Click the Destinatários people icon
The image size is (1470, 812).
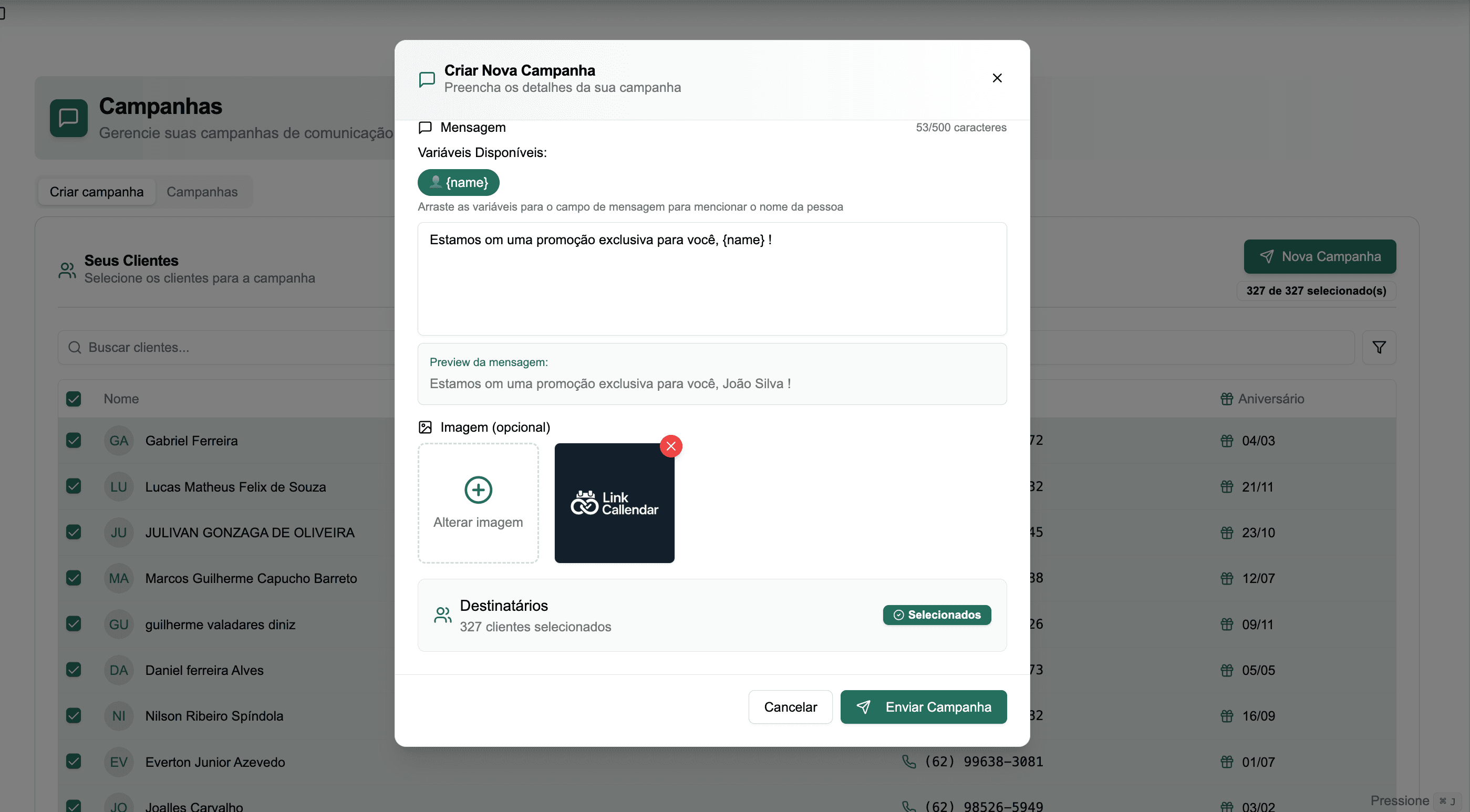tap(443, 615)
